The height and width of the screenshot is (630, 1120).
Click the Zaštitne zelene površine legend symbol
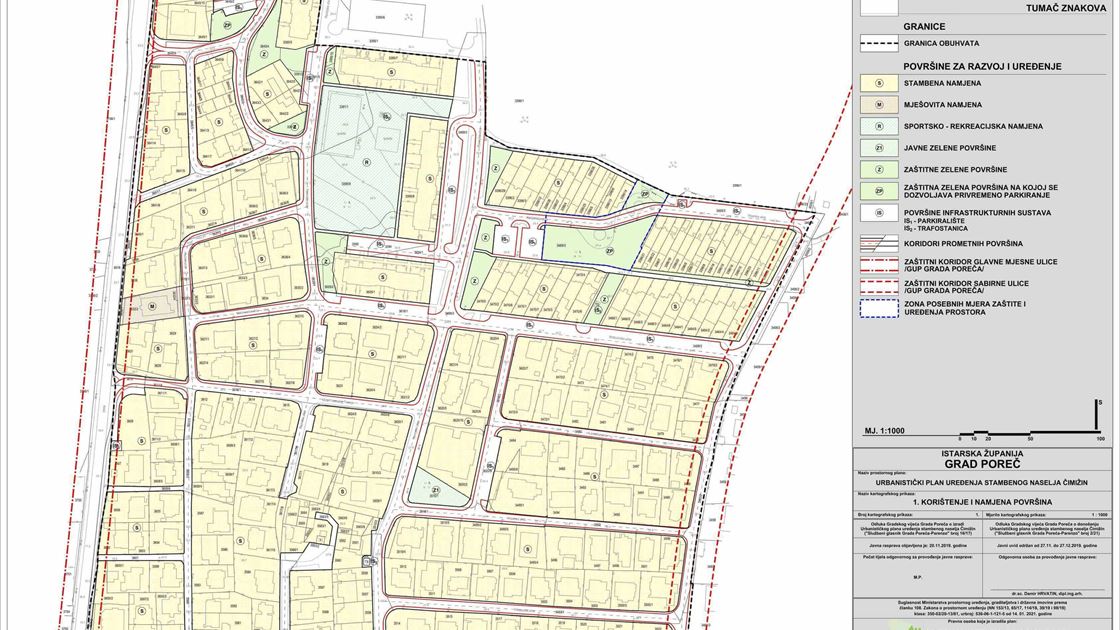click(x=879, y=170)
